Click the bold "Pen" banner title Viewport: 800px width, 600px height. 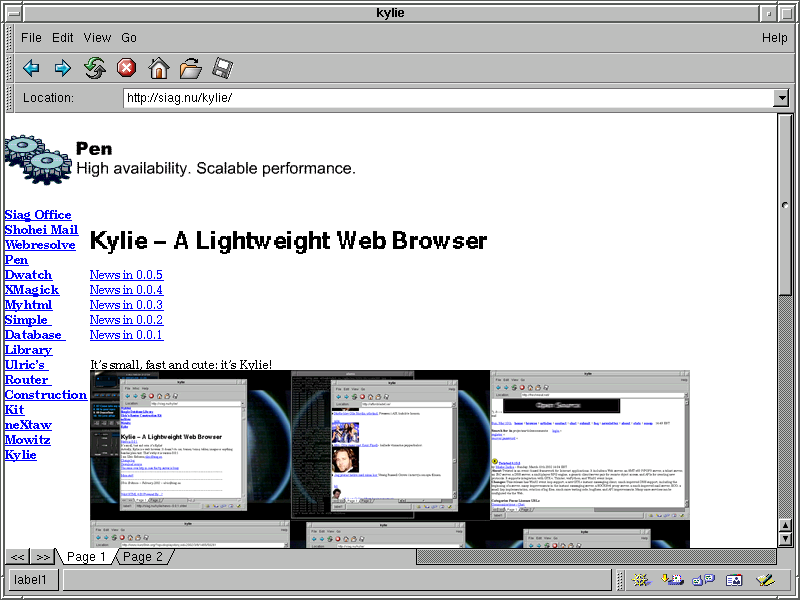pyautogui.click(x=94, y=148)
